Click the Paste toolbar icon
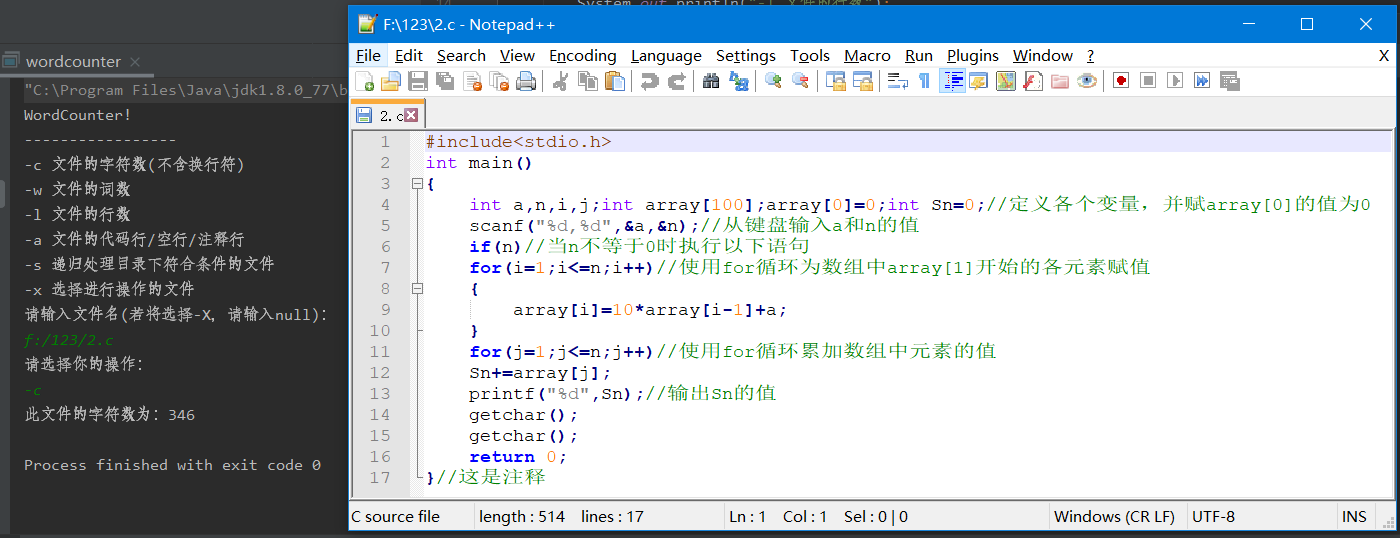The height and width of the screenshot is (538, 1400). coord(614,81)
